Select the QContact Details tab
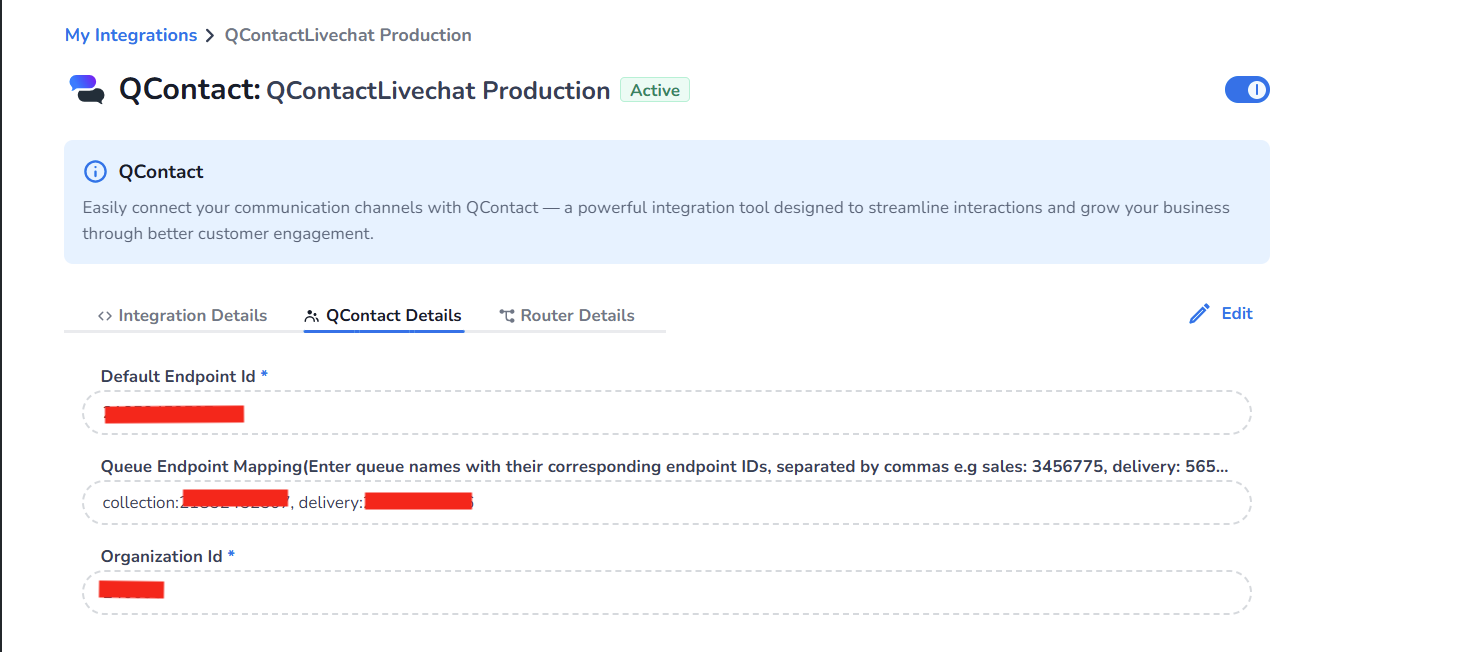The height and width of the screenshot is (652, 1482). [x=393, y=316]
